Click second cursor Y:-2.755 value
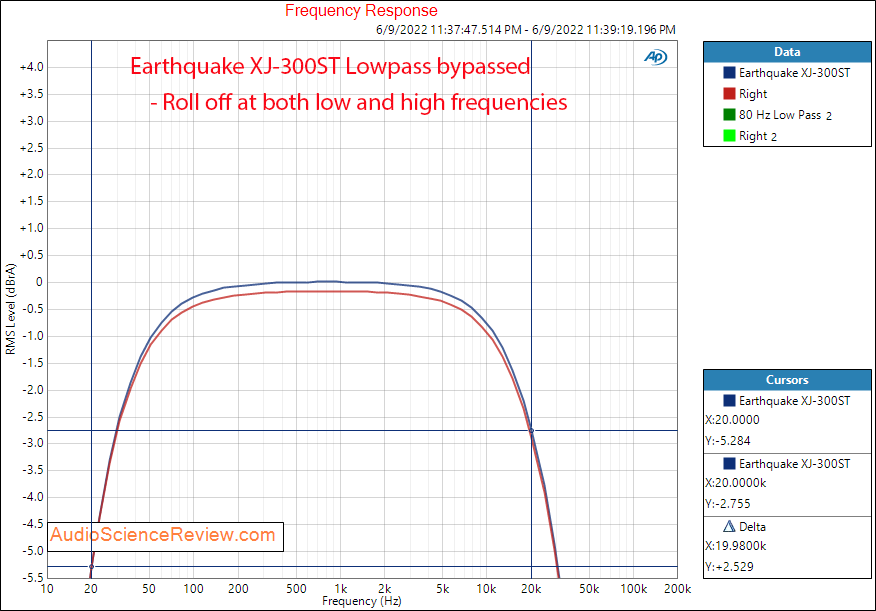 pyautogui.click(x=728, y=504)
